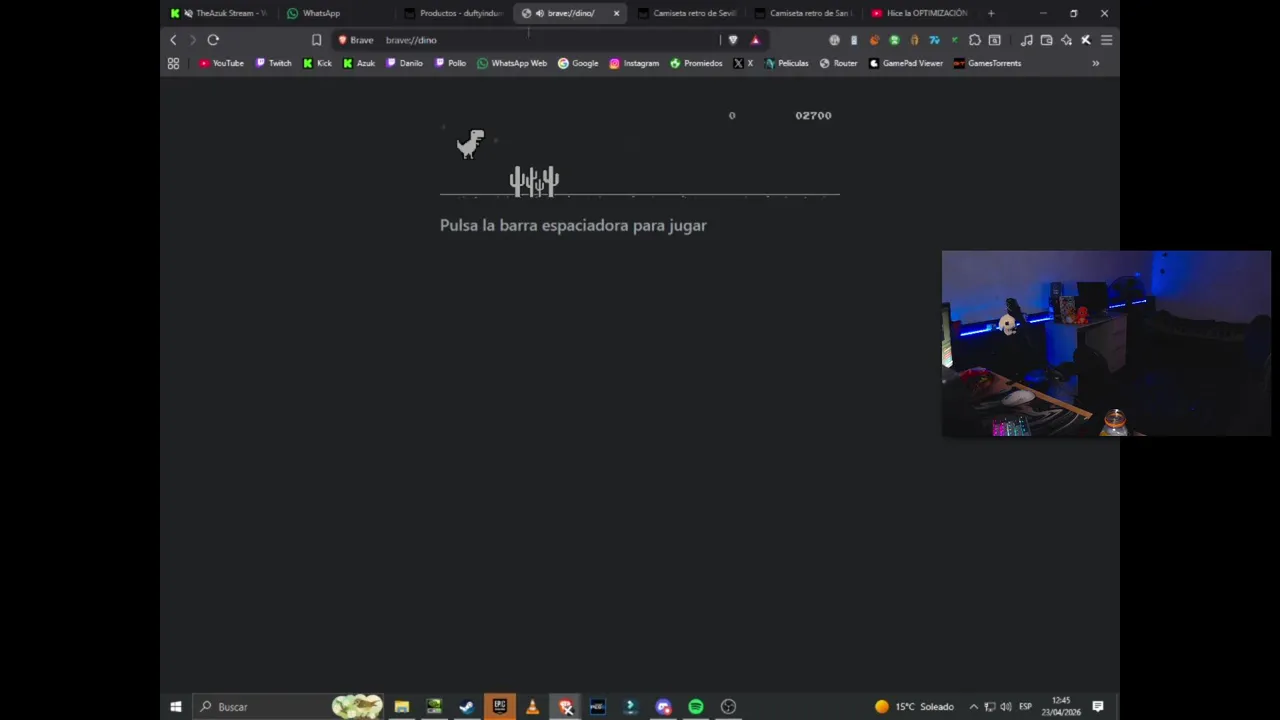Open the Pollo bookmark
This screenshot has height=720, width=1280.
pyautogui.click(x=450, y=63)
